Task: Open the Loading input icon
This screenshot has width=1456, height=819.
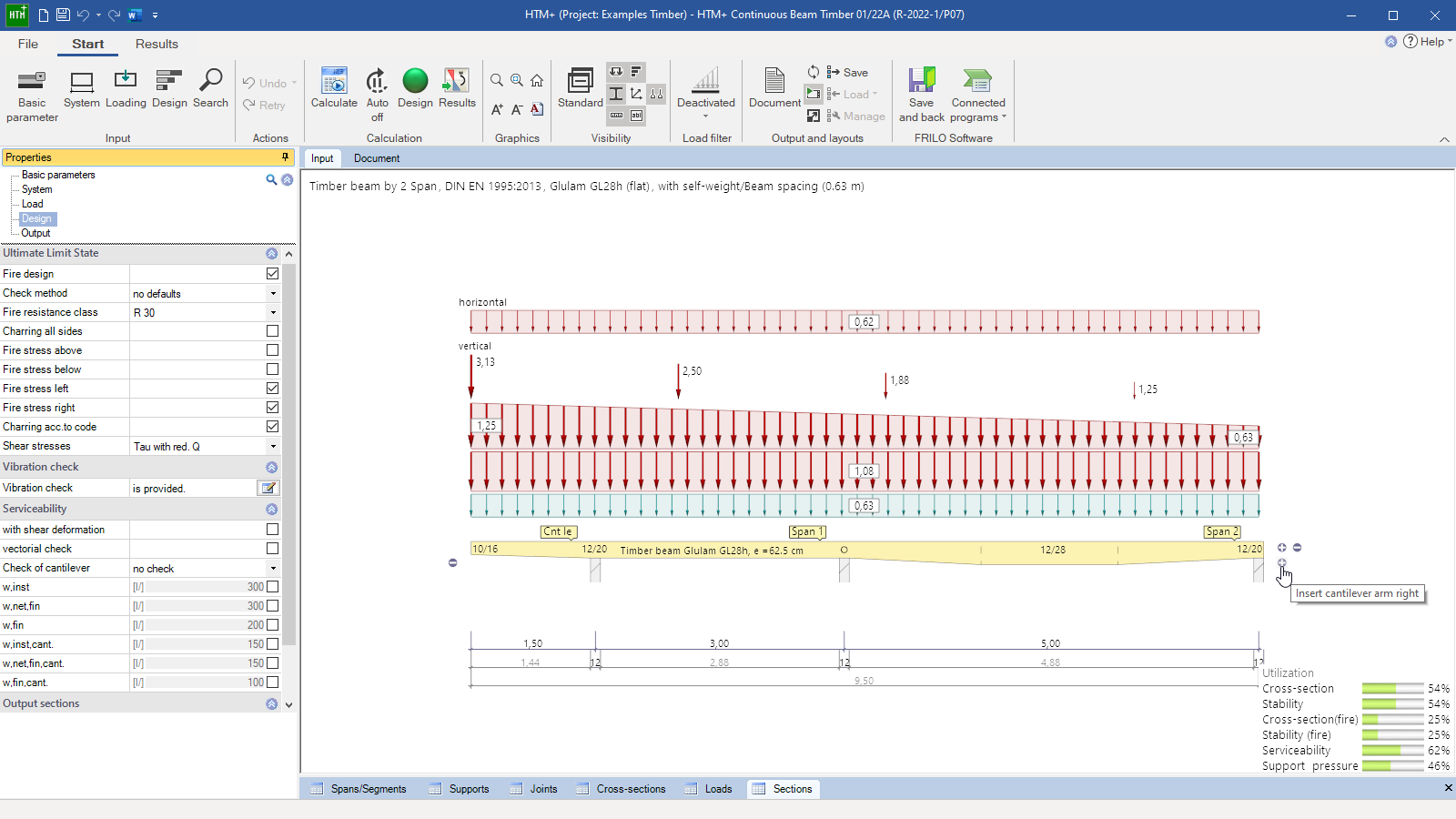Action: click(126, 89)
